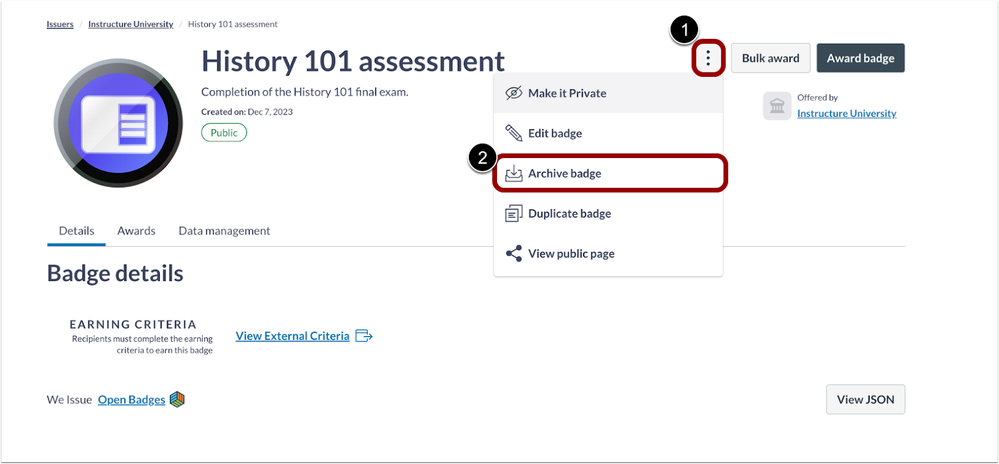Screen dimensions: 999x464
Task: Choose Duplicate badge from the menu
Action: point(569,213)
